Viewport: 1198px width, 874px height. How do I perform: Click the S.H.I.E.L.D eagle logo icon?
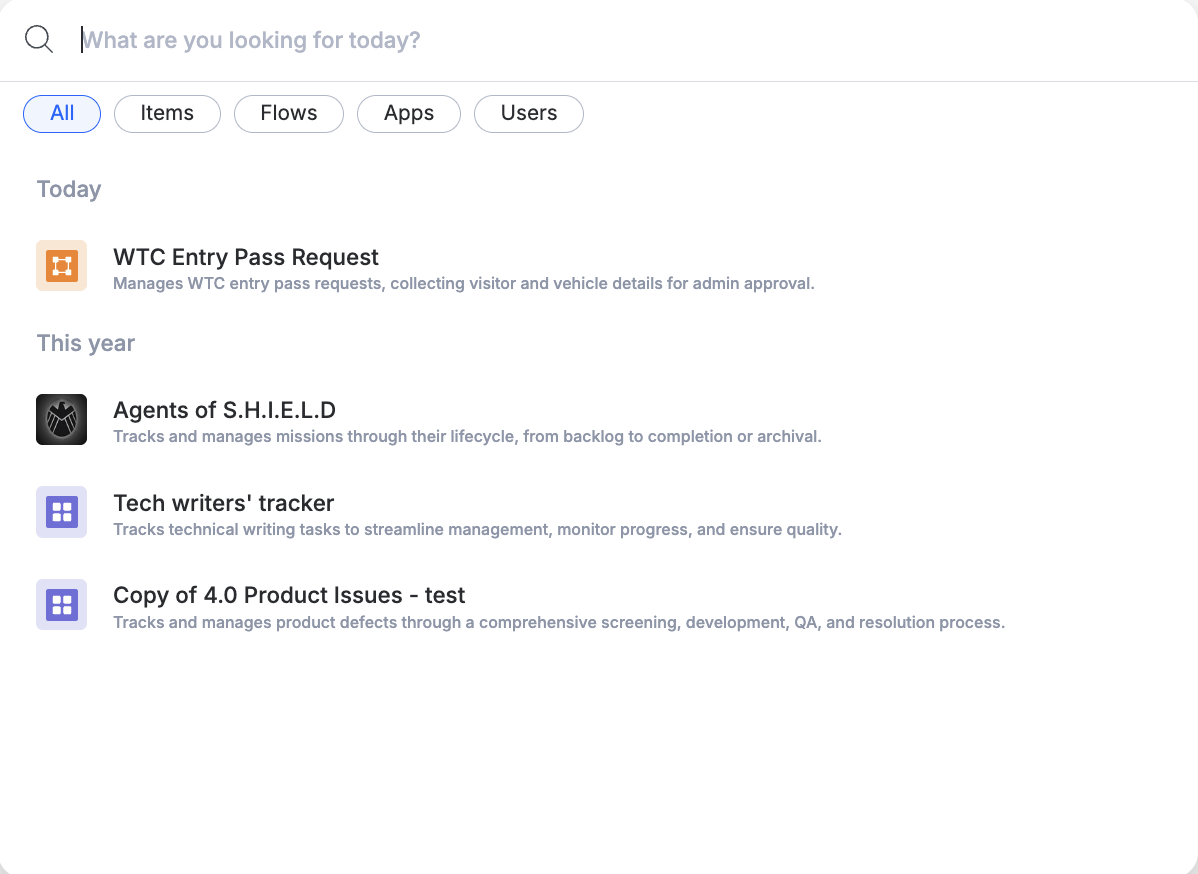point(61,419)
